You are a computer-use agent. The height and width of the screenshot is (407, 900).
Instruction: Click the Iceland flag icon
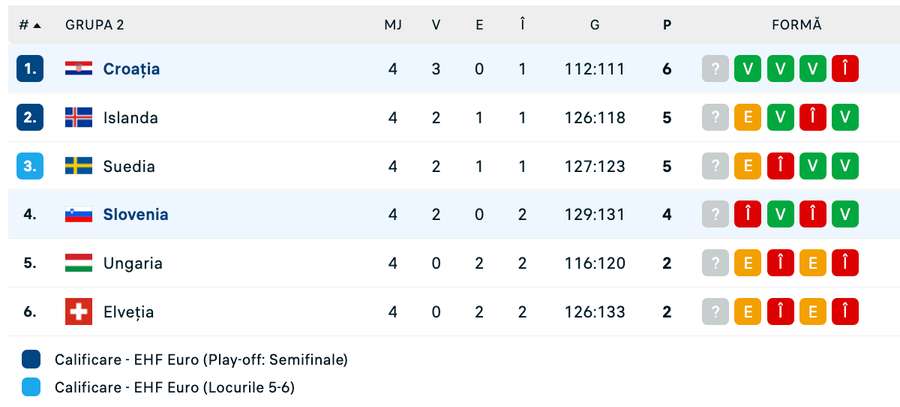[79, 118]
